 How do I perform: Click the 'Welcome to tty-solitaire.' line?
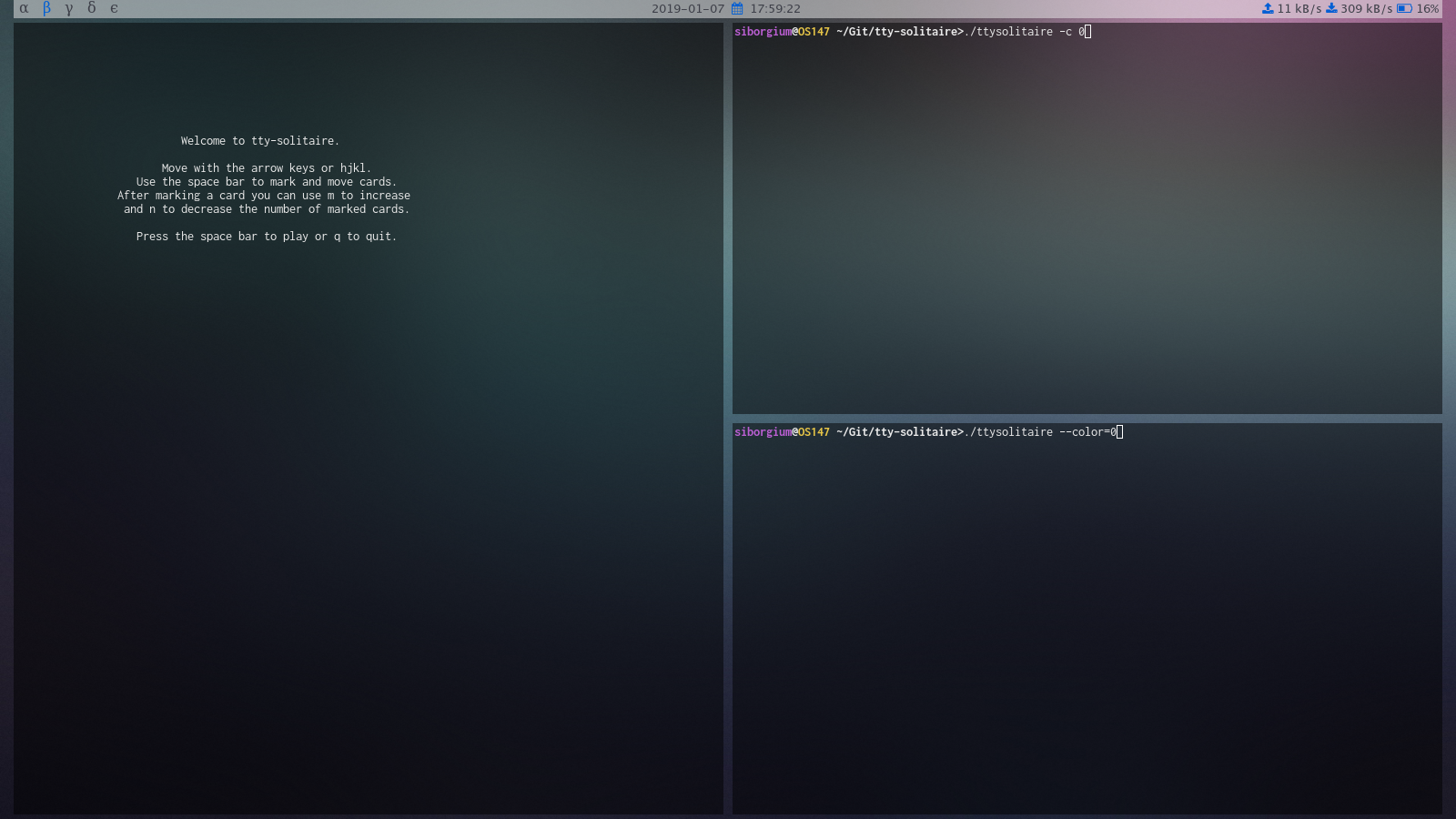[x=260, y=141]
